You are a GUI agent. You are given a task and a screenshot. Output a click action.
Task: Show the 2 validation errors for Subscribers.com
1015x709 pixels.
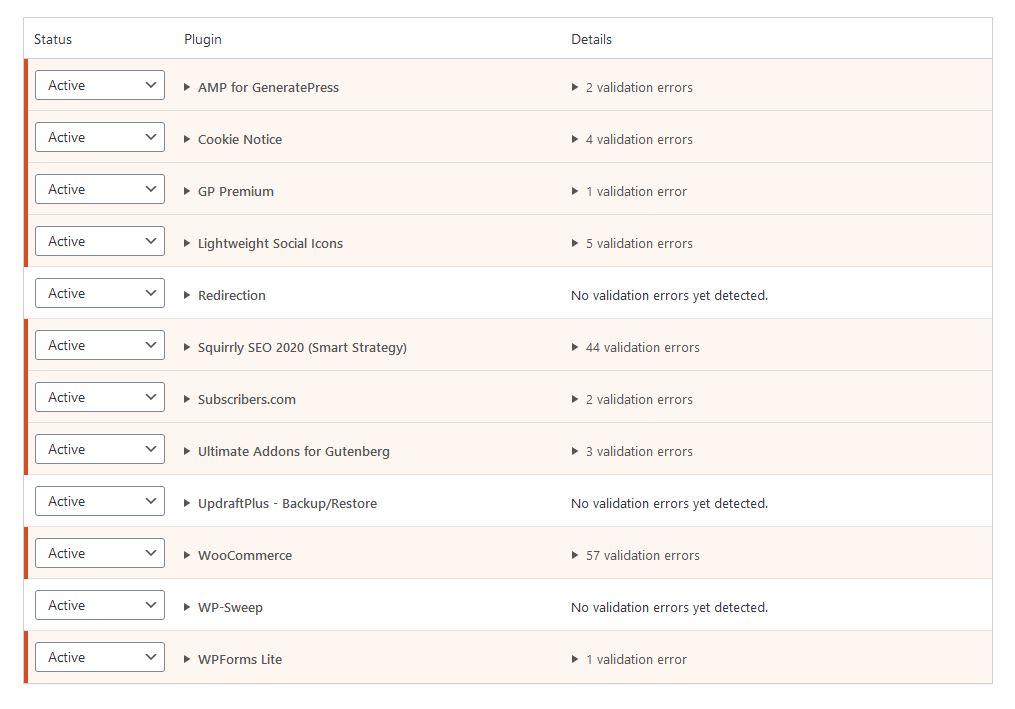(632, 400)
